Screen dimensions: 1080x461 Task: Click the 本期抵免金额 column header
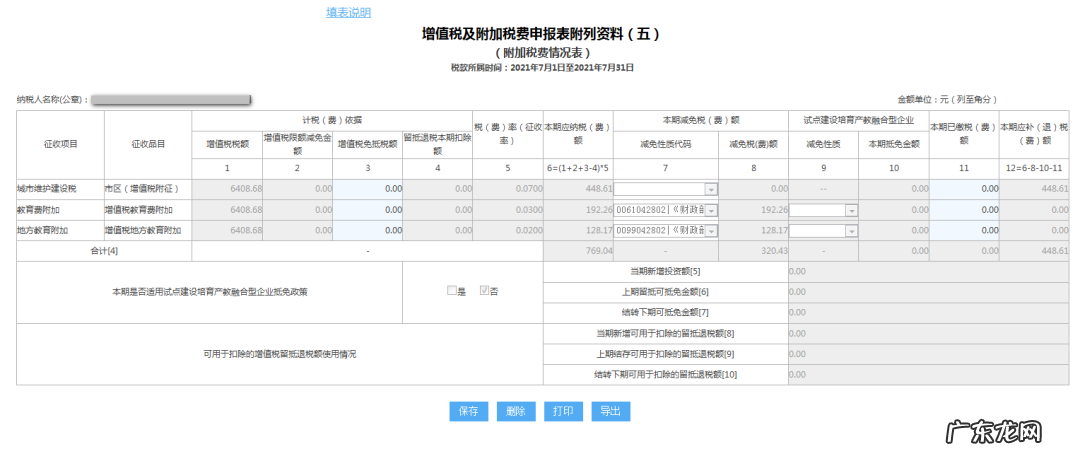(894, 144)
